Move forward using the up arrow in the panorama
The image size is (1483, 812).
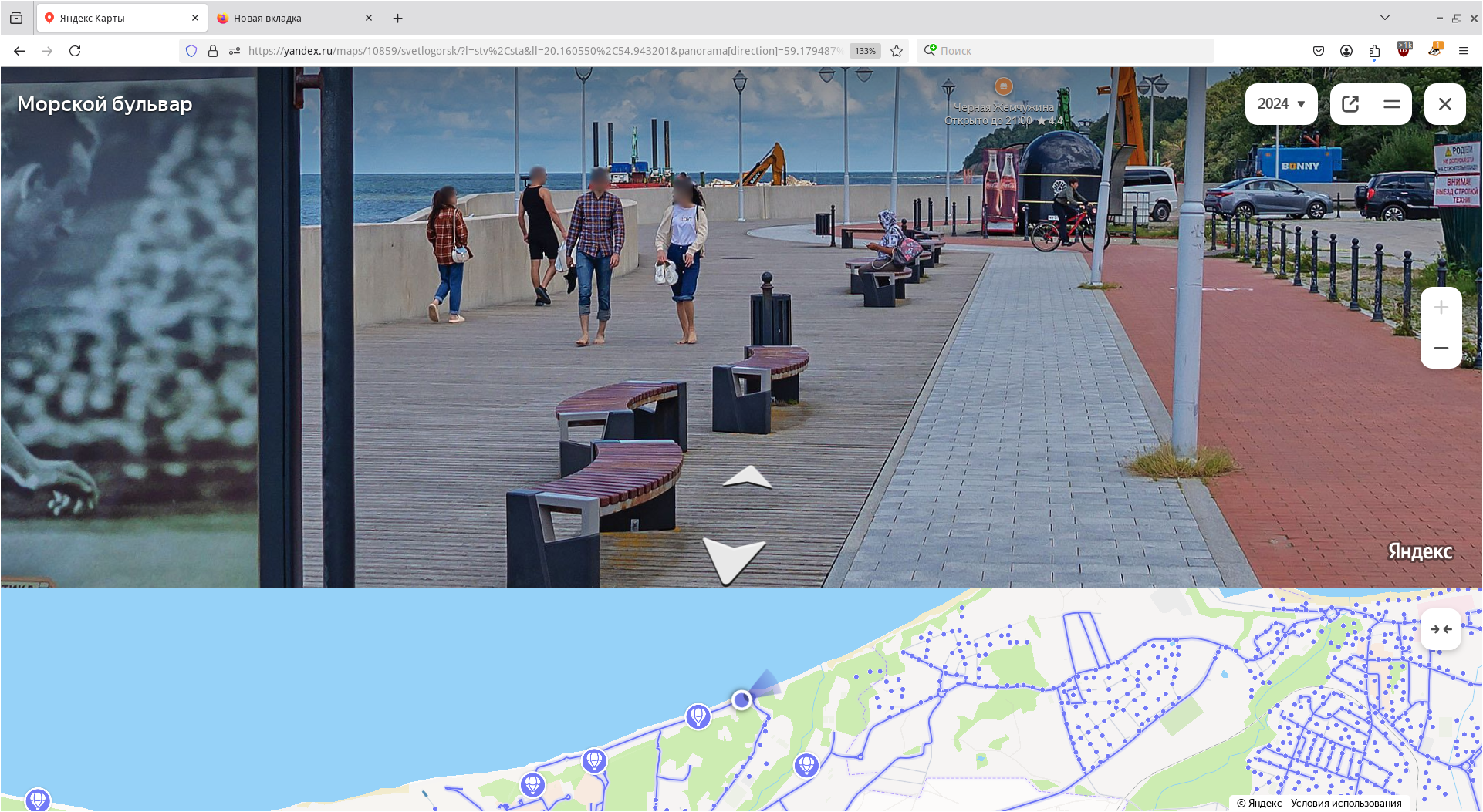tap(747, 477)
